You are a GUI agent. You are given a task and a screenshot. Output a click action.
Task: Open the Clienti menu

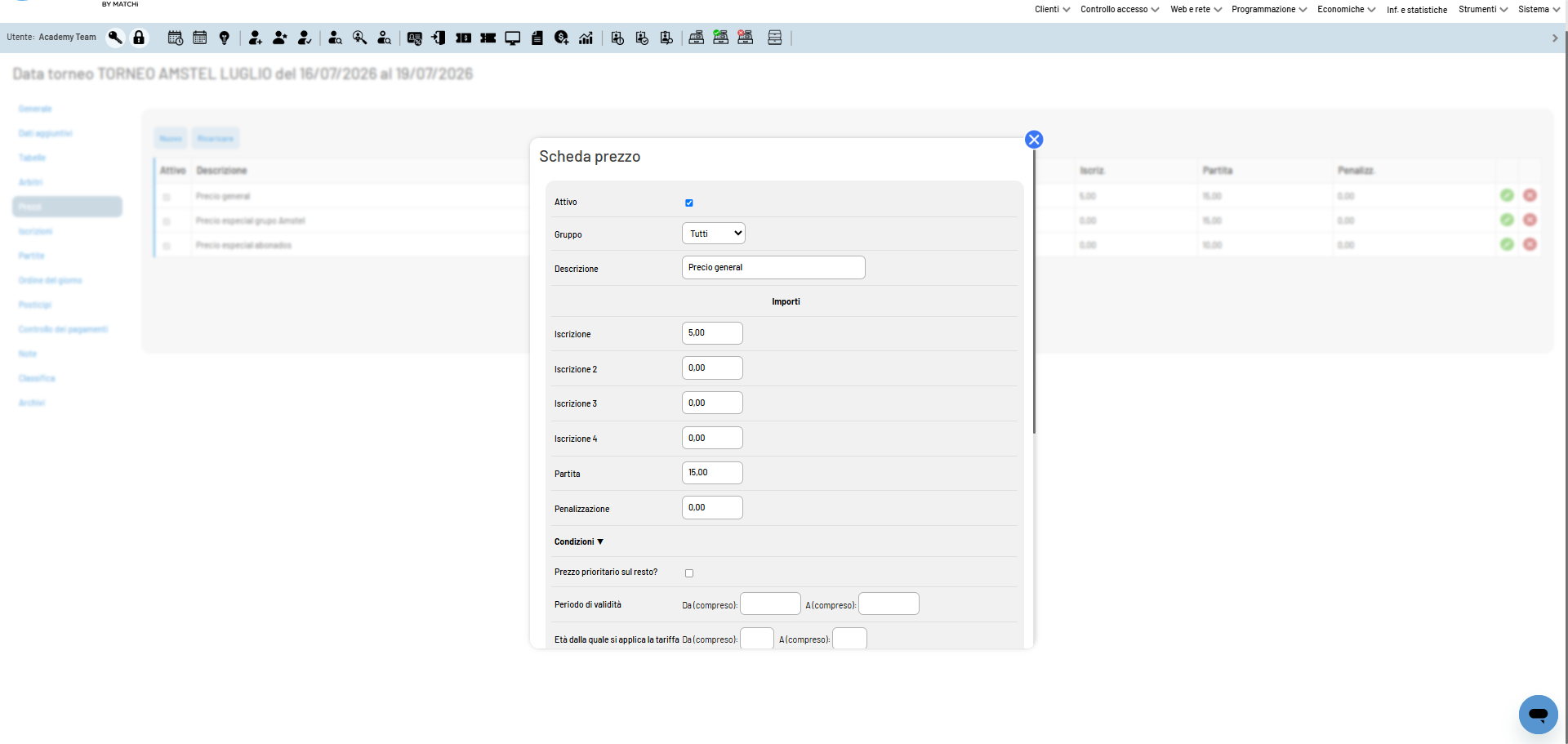click(1052, 10)
